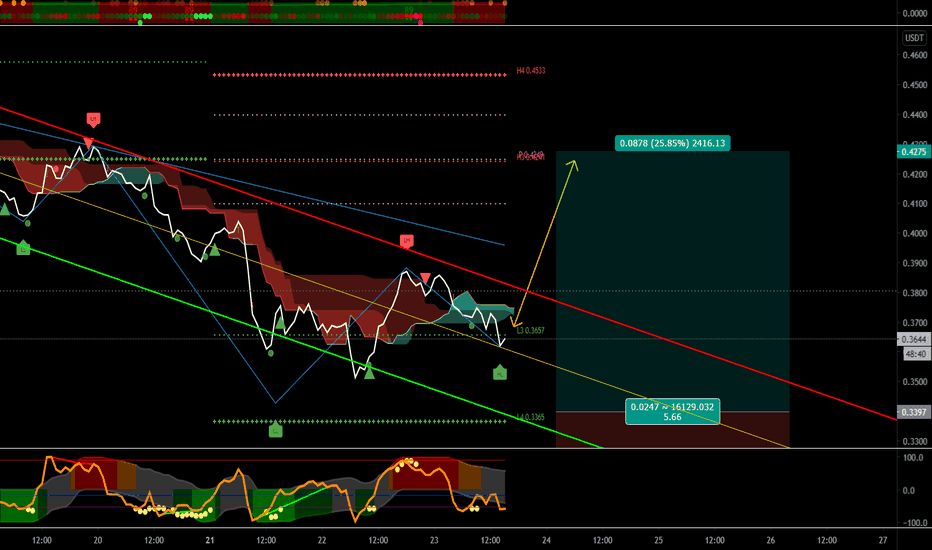932x550 pixels.
Task: Click the L3 0.3657 pivot label
Action: pyautogui.click(x=530, y=331)
